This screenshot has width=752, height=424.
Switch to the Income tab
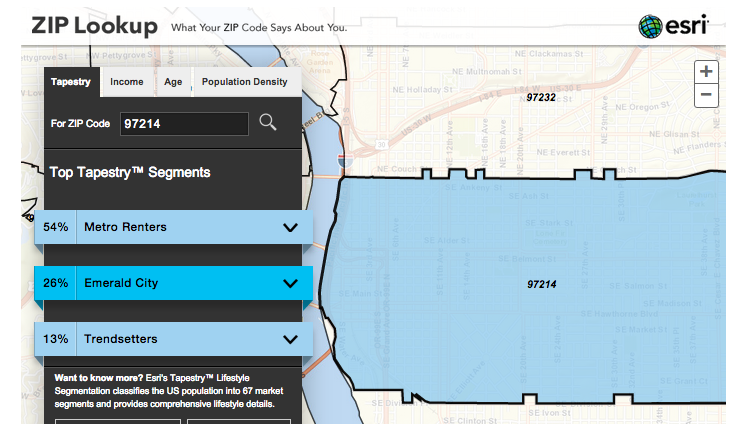click(127, 82)
